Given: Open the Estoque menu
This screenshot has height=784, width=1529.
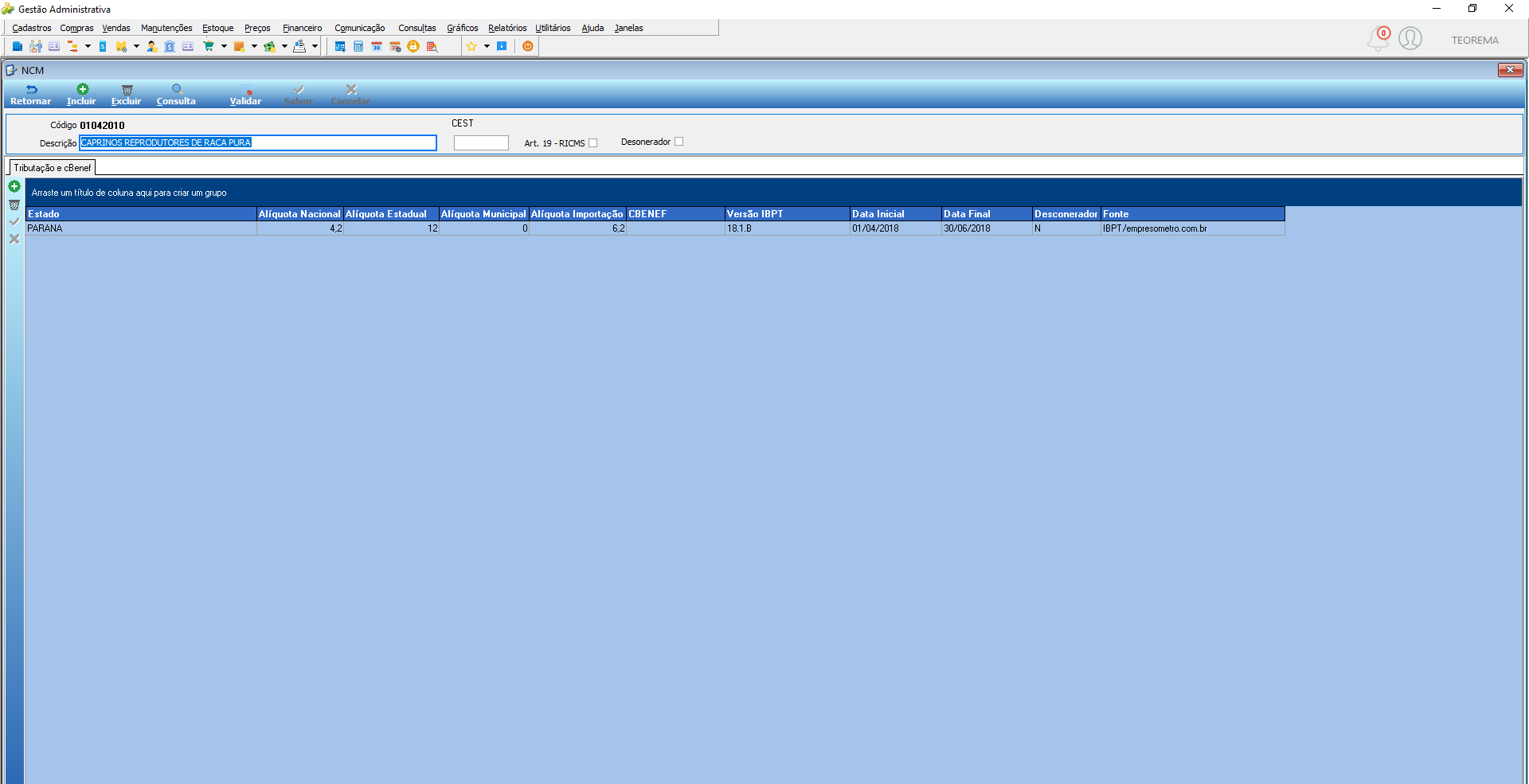Looking at the screenshot, I should click(217, 28).
